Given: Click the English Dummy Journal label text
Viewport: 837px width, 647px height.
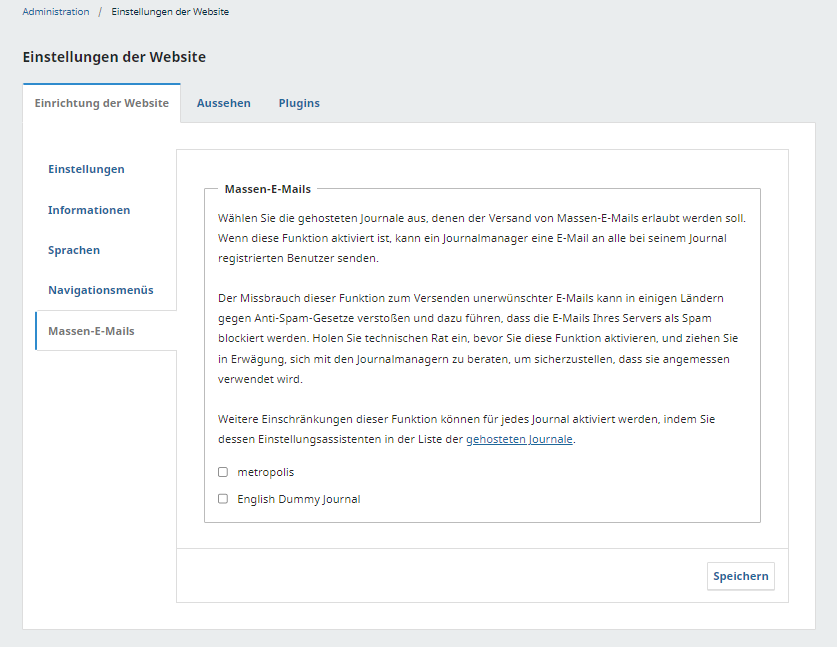Looking at the screenshot, I should 298,499.
